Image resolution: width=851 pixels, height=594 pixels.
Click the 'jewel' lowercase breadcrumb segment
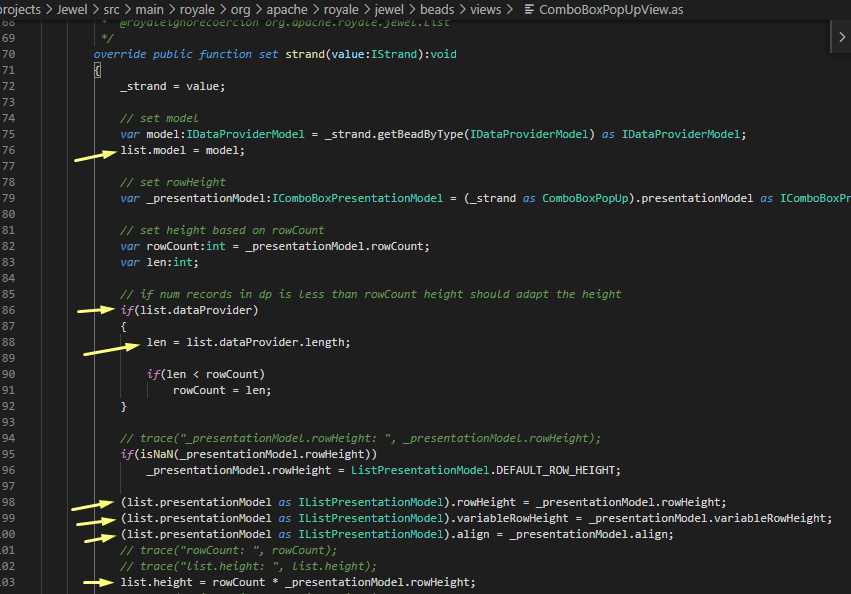389,9
